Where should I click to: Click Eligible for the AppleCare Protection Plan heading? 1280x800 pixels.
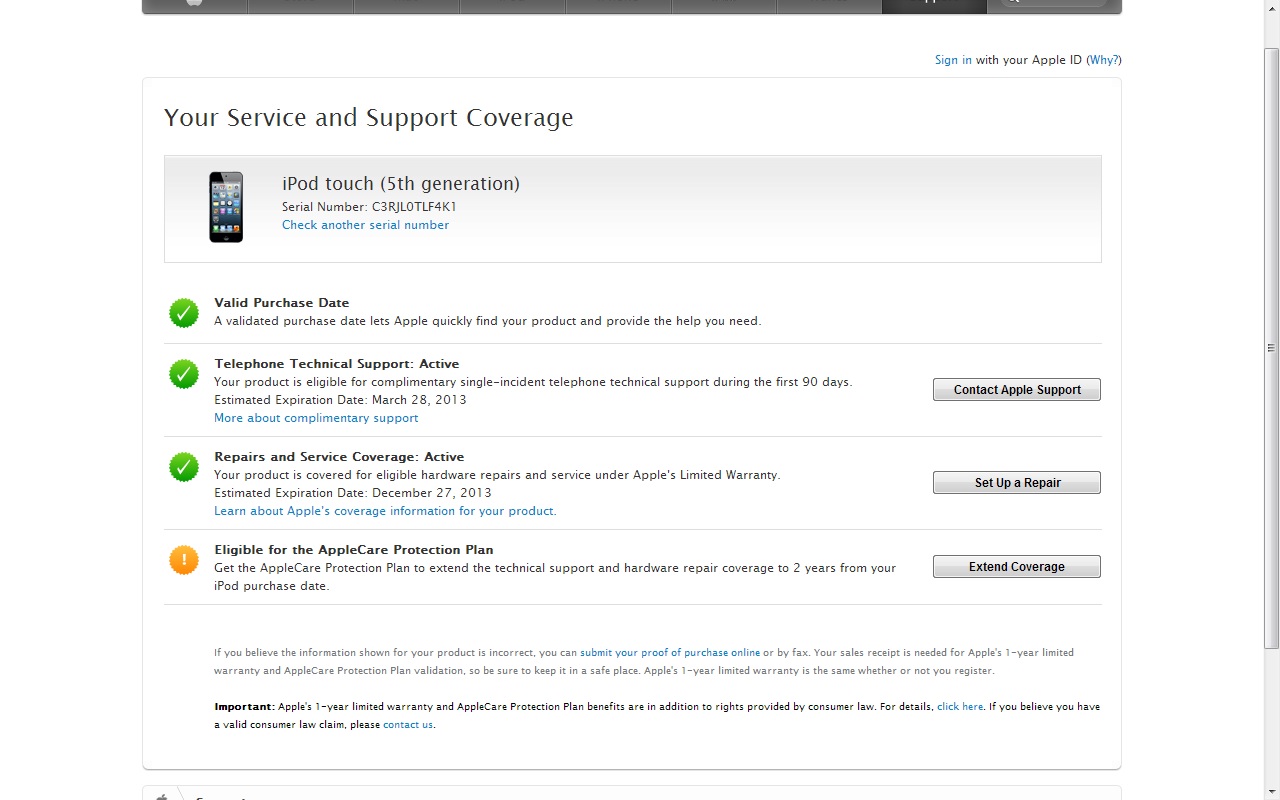click(x=354, y=550)
